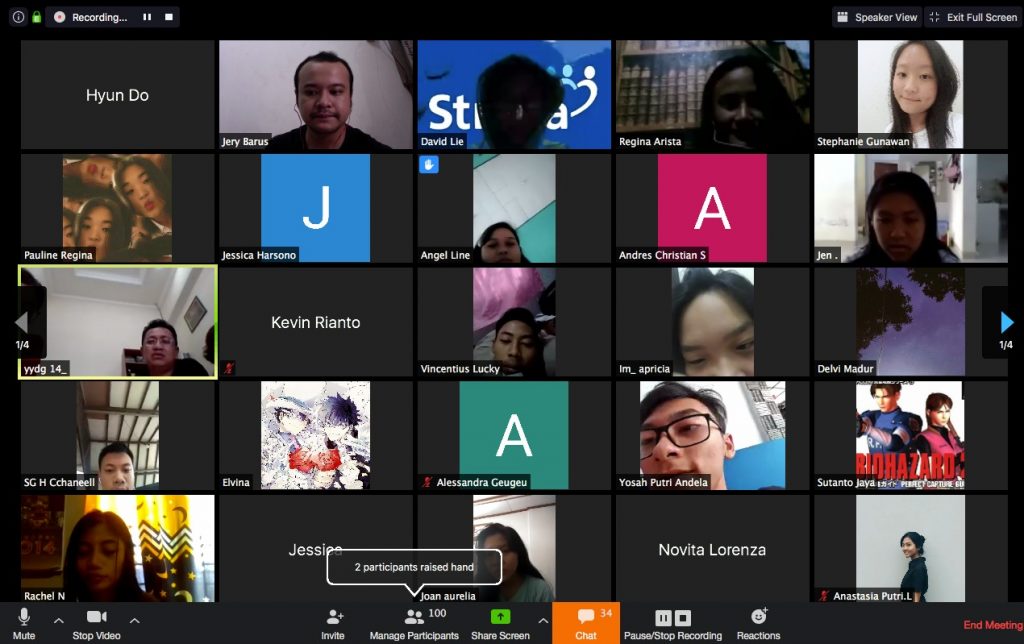Go to the next page of participants
1024x644 pixels.
point(1006,322)
